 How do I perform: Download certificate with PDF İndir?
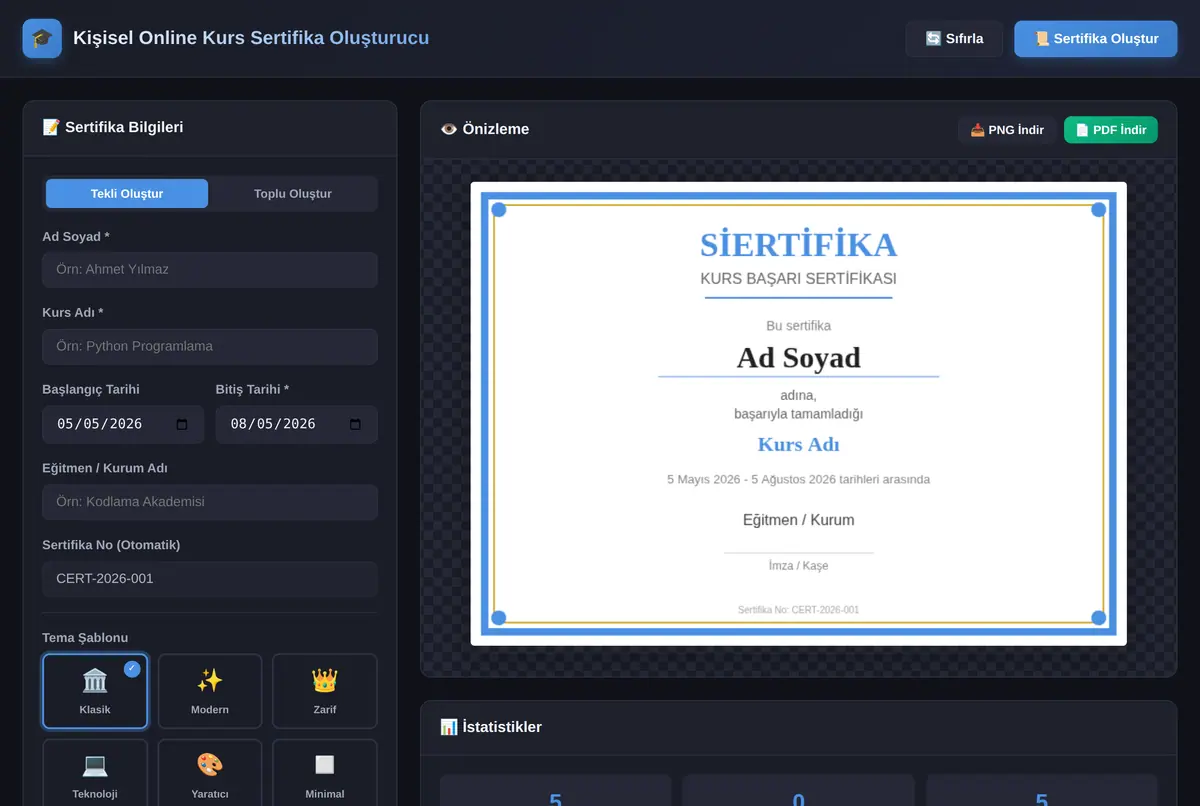1111,130
